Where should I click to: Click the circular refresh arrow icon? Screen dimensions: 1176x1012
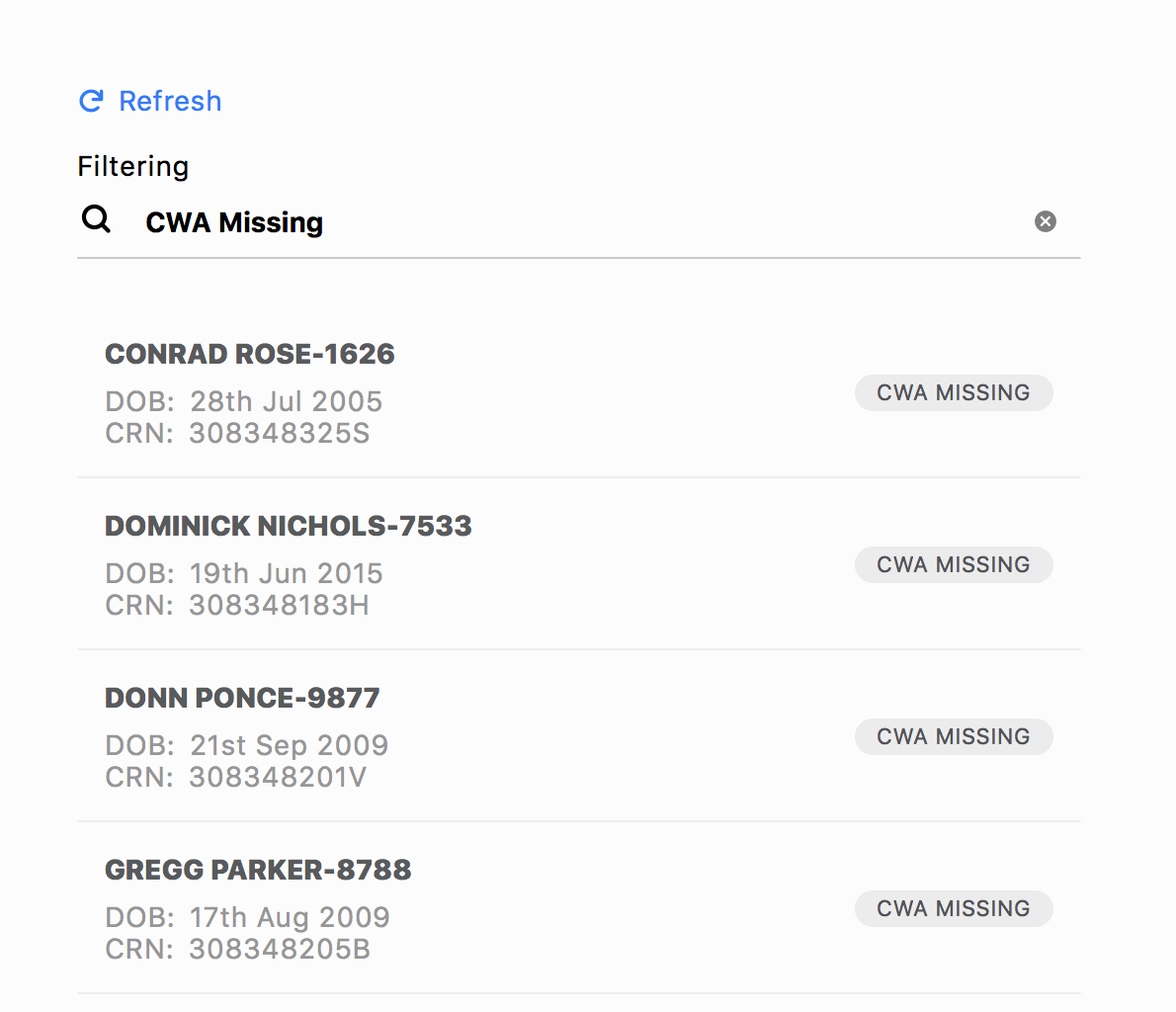pyautogui.click(x=92, y=101)
